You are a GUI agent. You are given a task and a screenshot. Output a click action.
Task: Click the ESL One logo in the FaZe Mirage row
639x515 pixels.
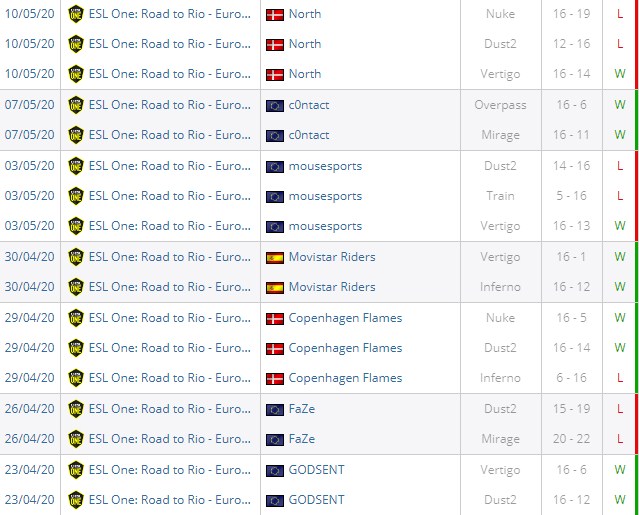(75, 439)
